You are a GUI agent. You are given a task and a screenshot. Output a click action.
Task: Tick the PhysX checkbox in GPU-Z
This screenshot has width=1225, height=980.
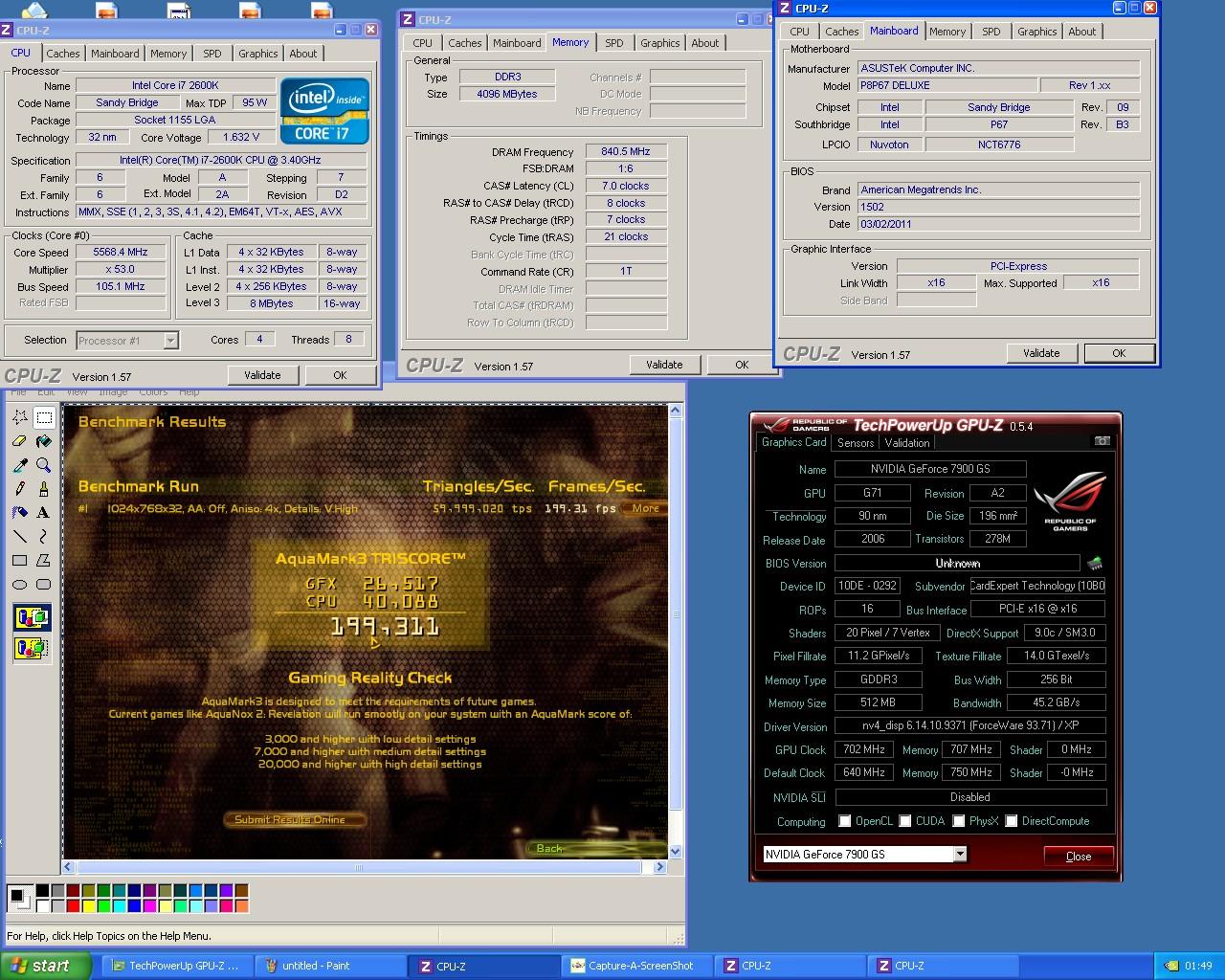[x=958, y=821]
